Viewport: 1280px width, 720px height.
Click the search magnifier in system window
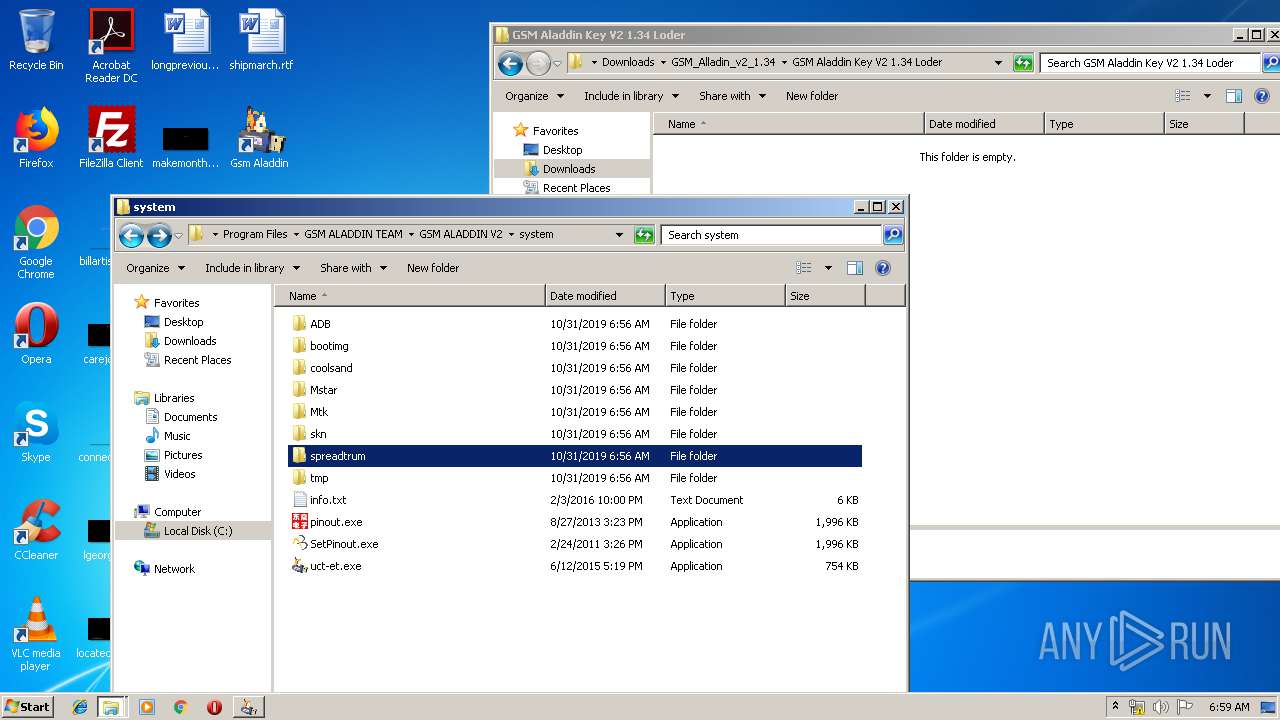point(893,235)
